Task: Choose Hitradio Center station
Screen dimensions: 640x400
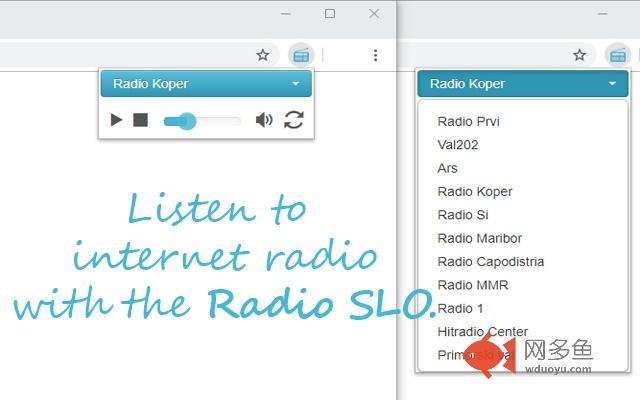Action: 482,331
